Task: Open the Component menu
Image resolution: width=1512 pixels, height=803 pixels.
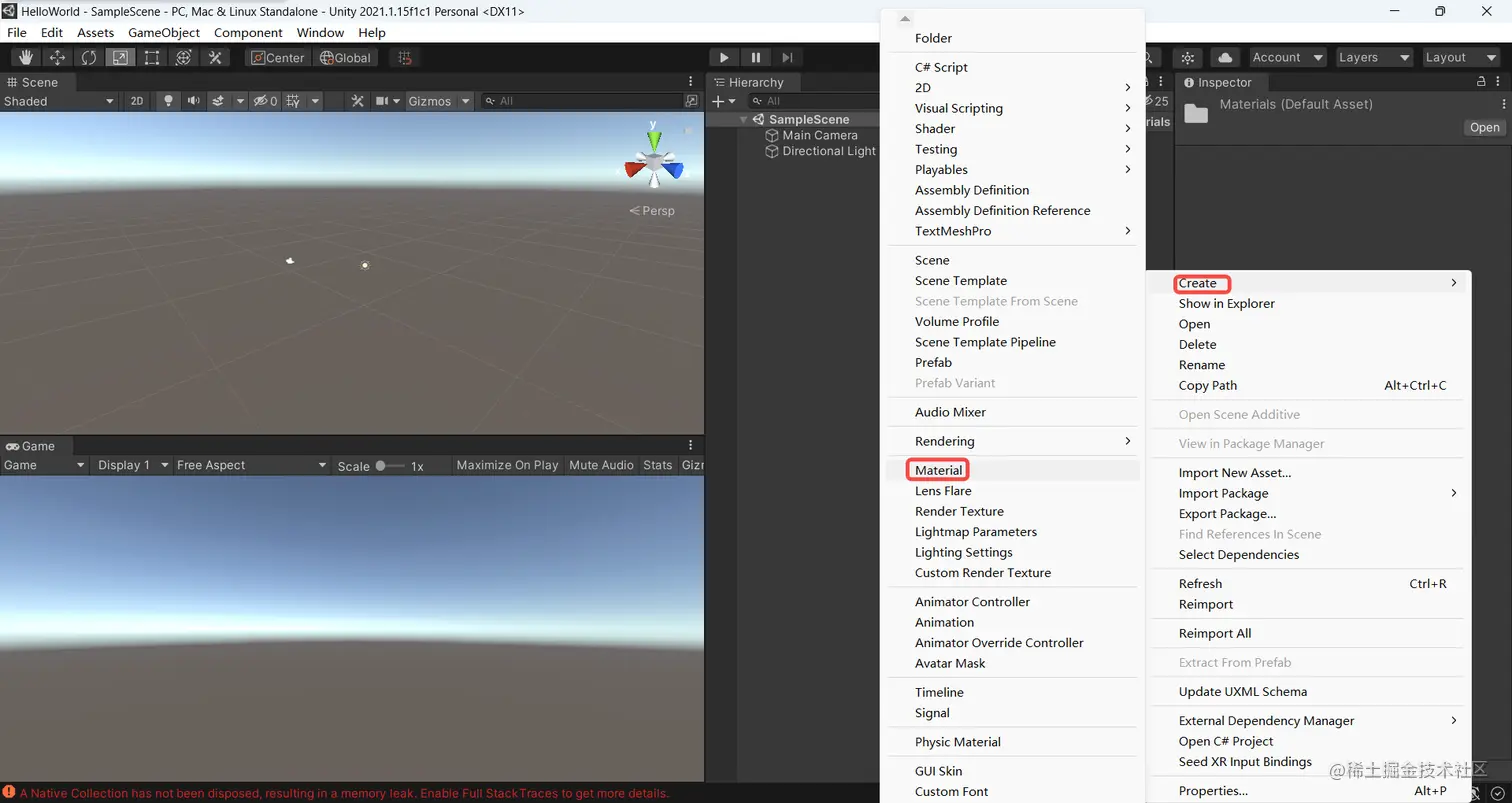Action: coord(248,32)
